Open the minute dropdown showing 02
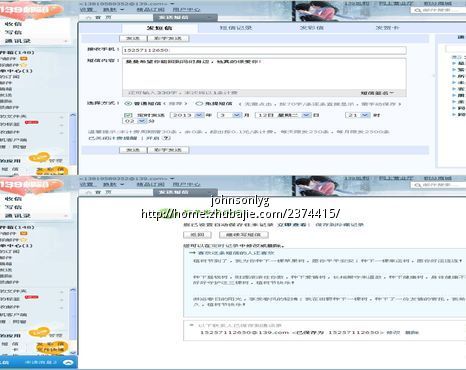The height and width of the screenshot is (370, 466). coord(142,121)
